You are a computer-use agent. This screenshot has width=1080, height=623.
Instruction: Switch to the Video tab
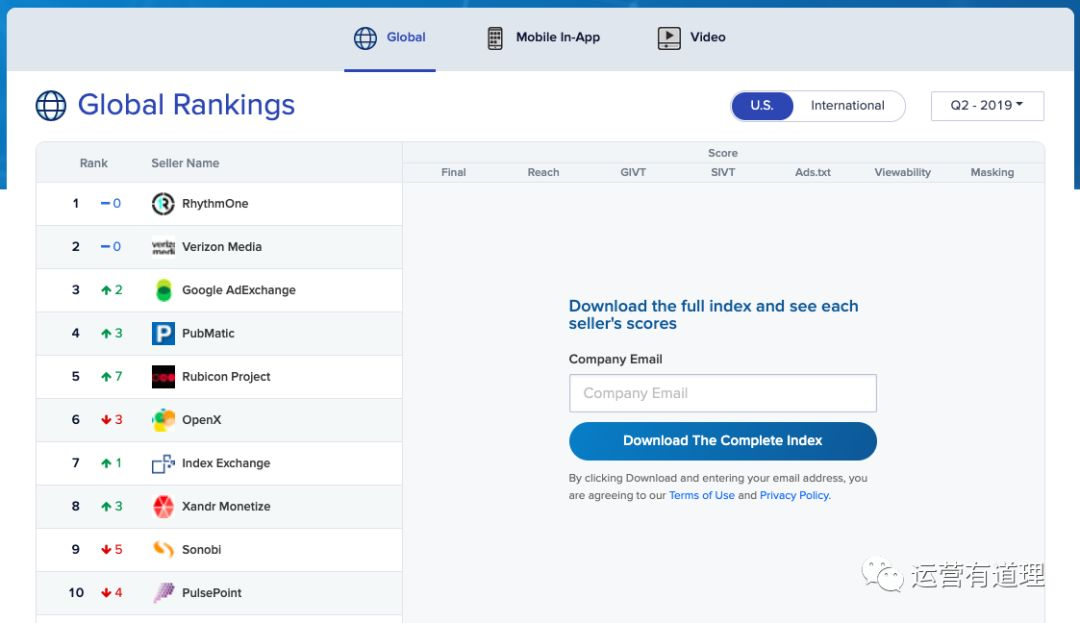pyautogui.click(x=692, y=37)
